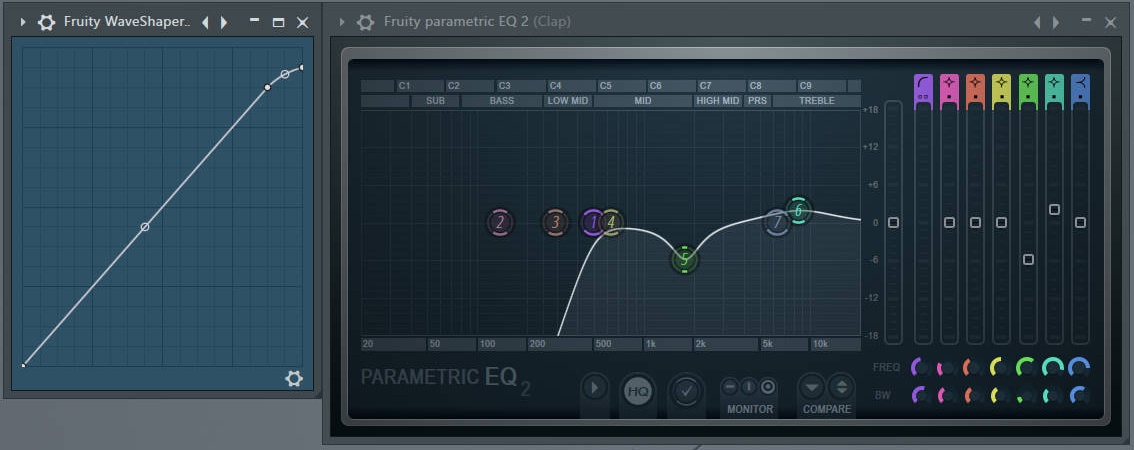Select the circle monitor mode option
This screenshot has width=1134, height=450.
(x=768, y=387)
